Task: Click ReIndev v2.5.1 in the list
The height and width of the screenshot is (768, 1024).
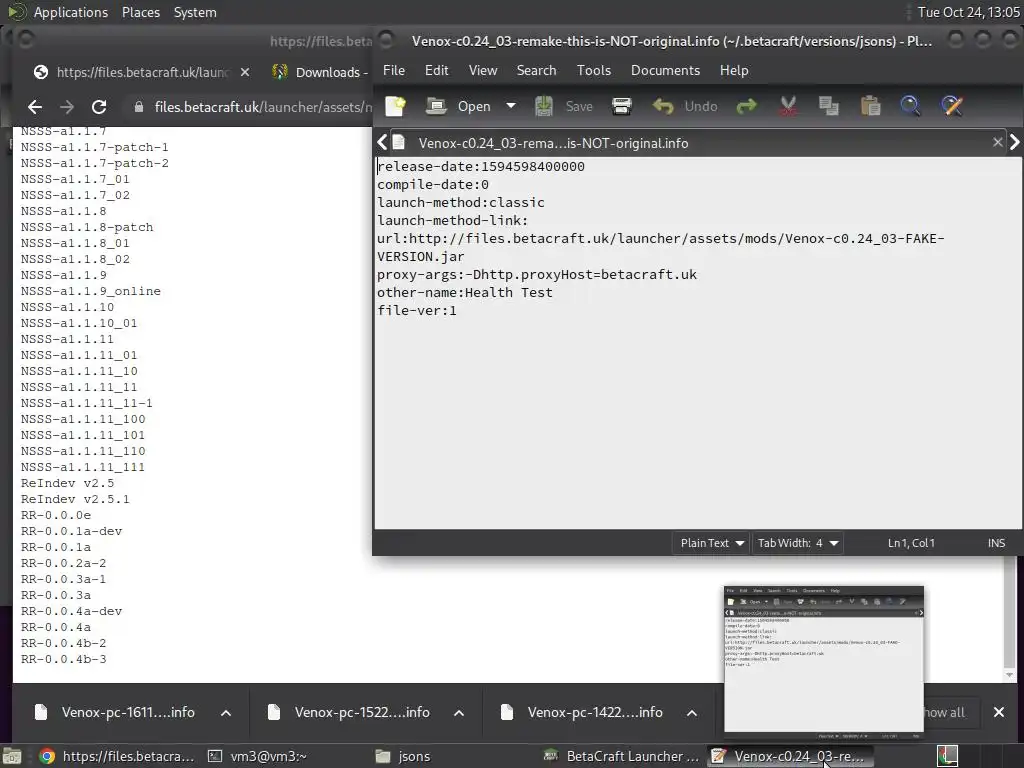Action: point(75,499)
